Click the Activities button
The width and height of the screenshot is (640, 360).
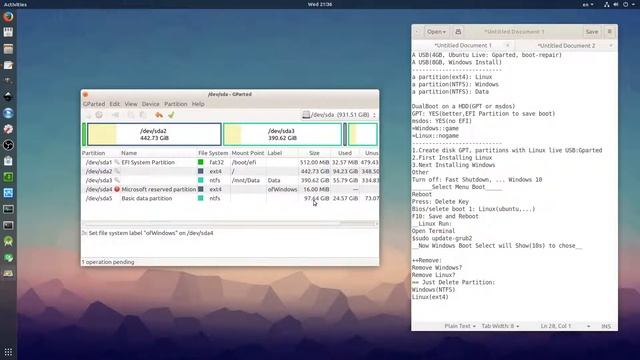(x=15, y=4)
